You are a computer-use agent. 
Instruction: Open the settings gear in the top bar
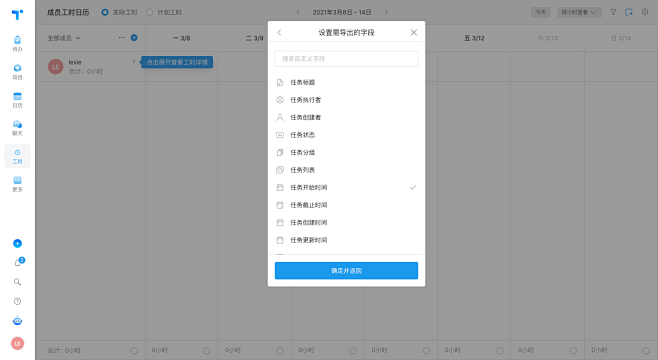coord(645,12)
